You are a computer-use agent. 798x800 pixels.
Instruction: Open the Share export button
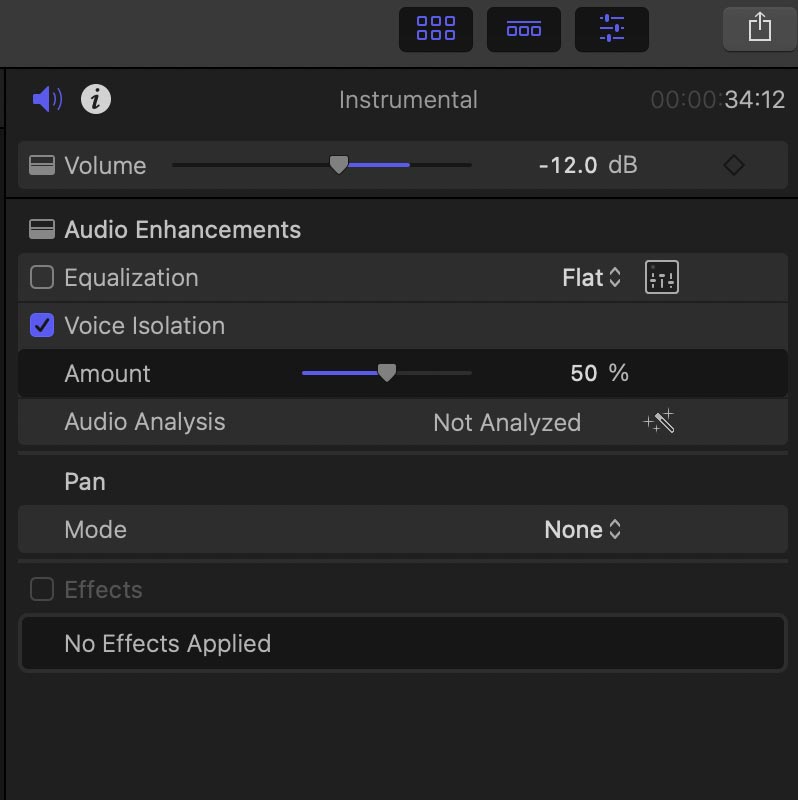click(x=760, y=28)
